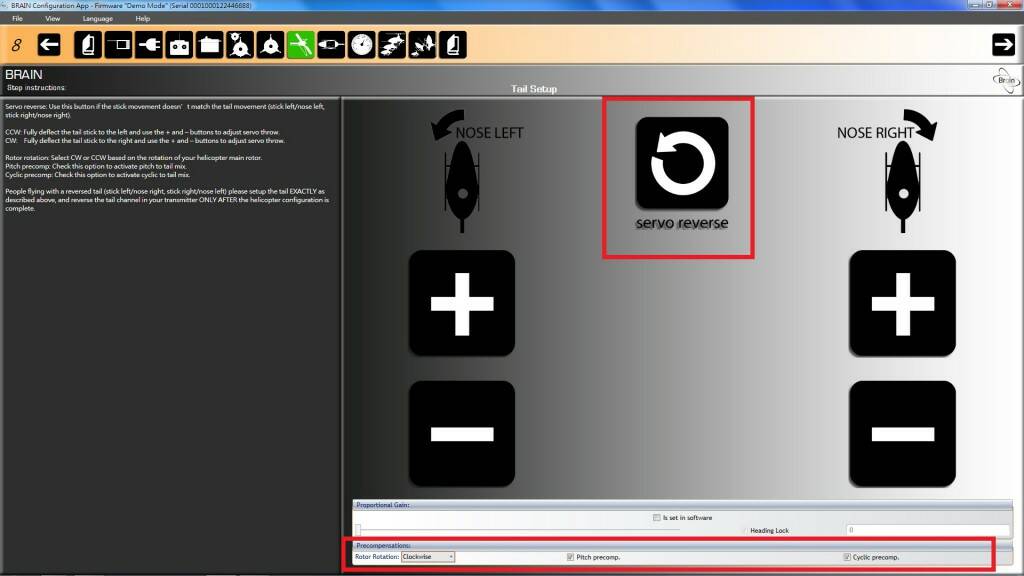Screen dimensions: 1024x576
Task: Click the servo reverse button
Action: tap(682, 163)
